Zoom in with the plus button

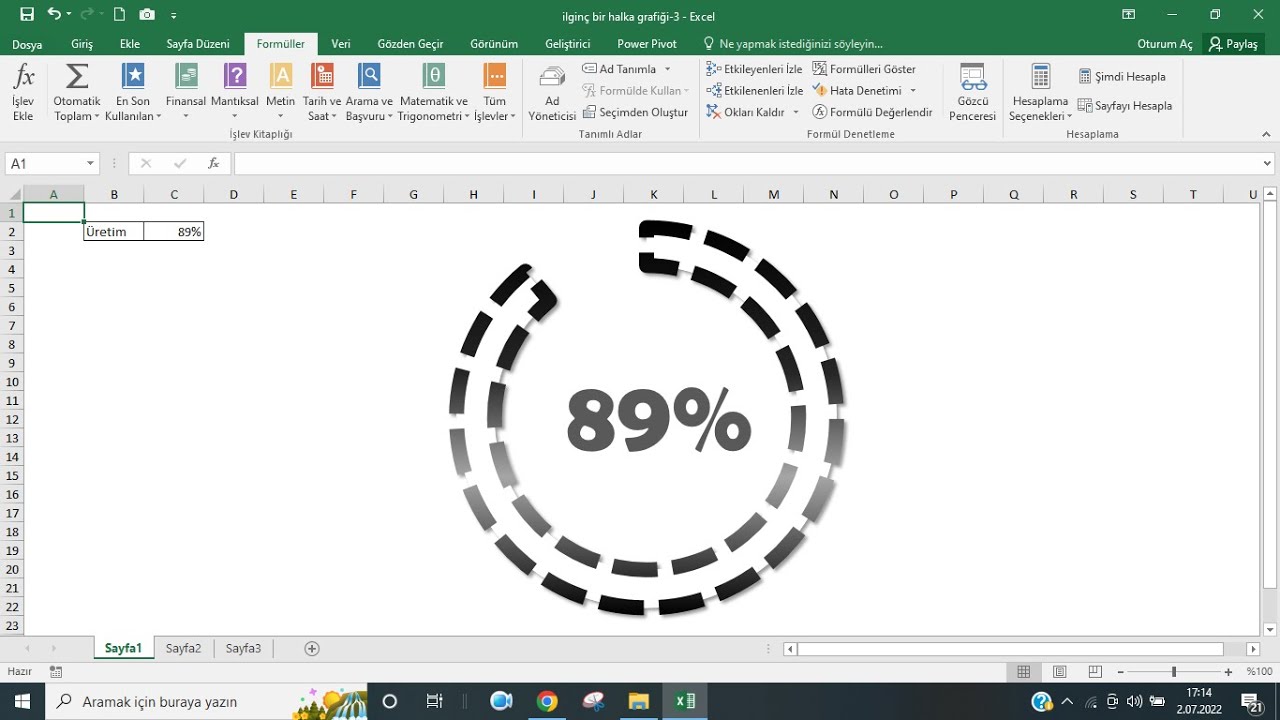click(x=1228, y=672)
